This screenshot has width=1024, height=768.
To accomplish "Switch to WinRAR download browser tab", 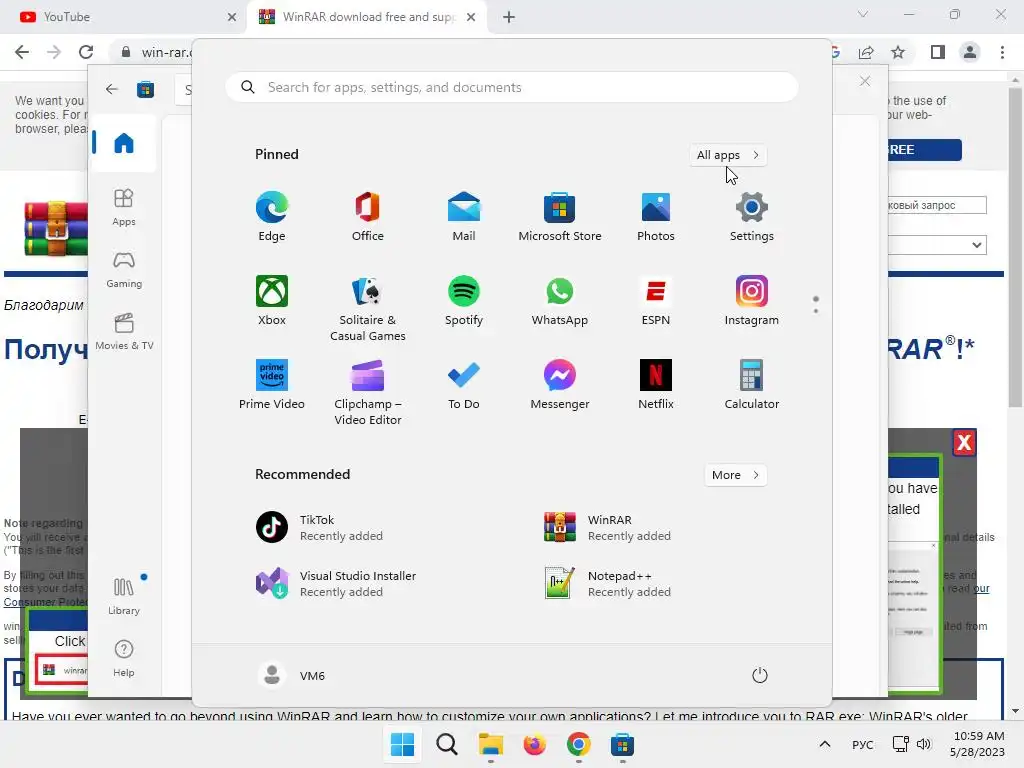I will (366, 17).
